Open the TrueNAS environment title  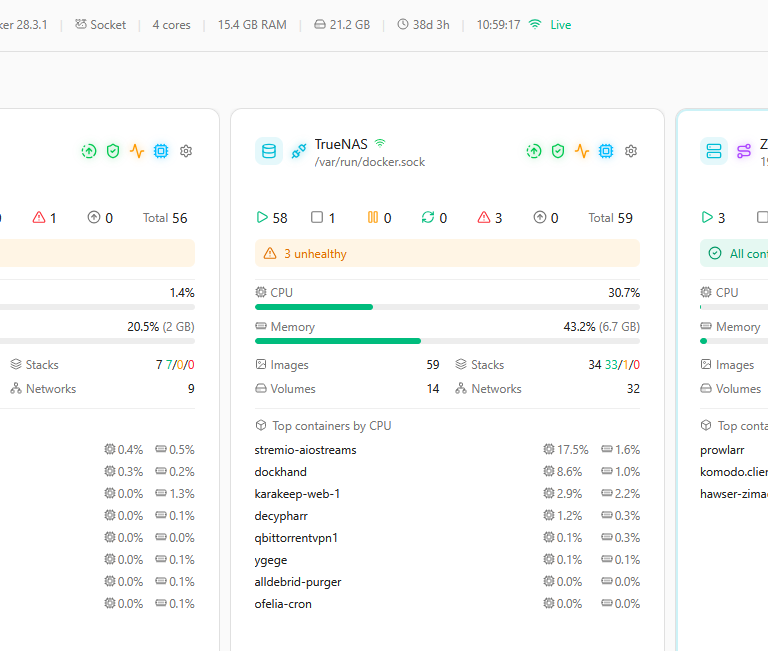coord(341,144)
